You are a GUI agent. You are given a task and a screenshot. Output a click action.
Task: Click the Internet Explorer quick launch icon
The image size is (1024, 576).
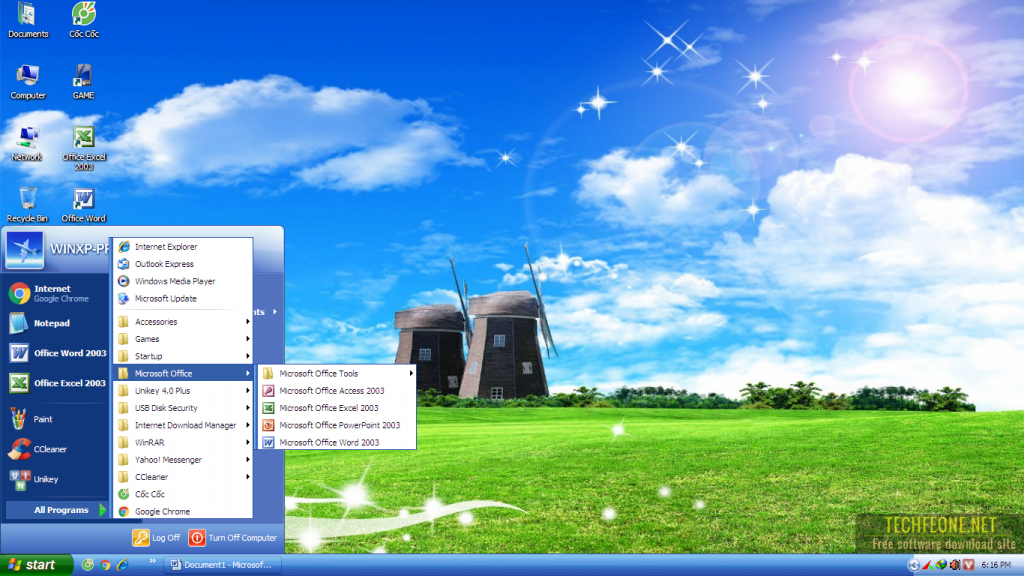[122, 565]
